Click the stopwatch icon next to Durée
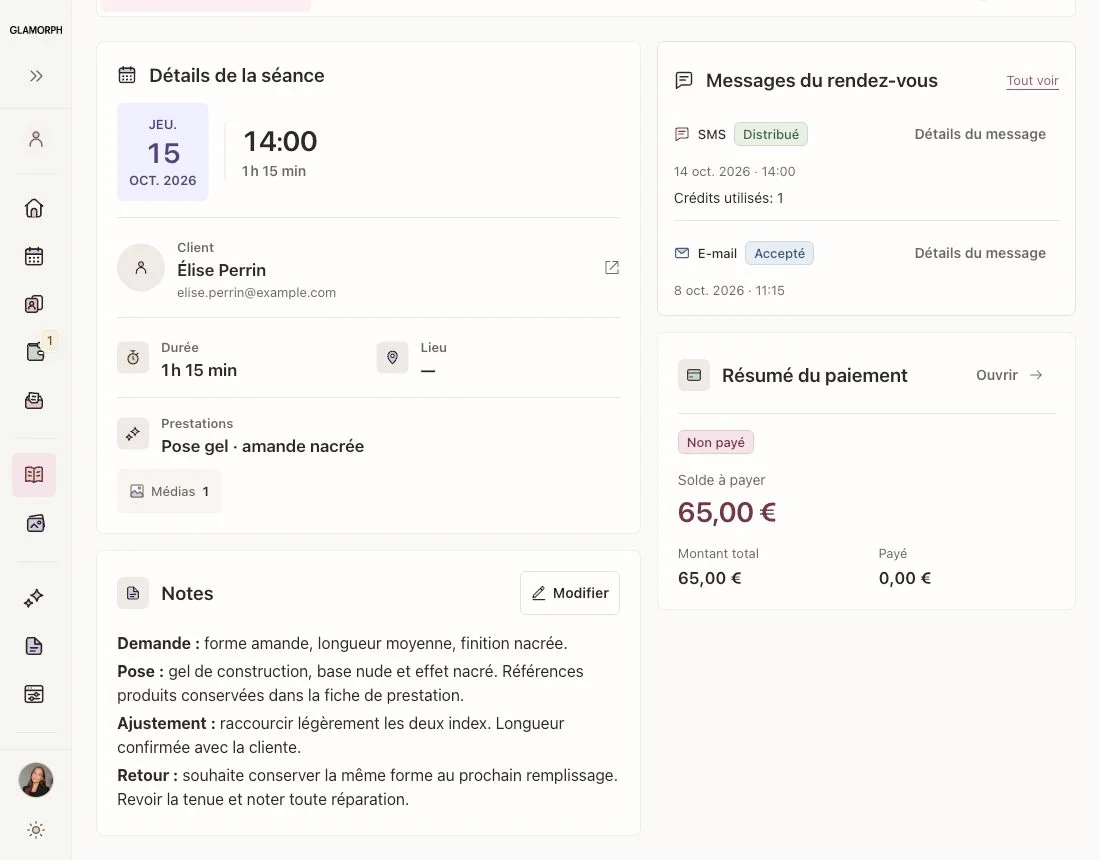The height and width of the screenshot is (860, 1100). 133,358
